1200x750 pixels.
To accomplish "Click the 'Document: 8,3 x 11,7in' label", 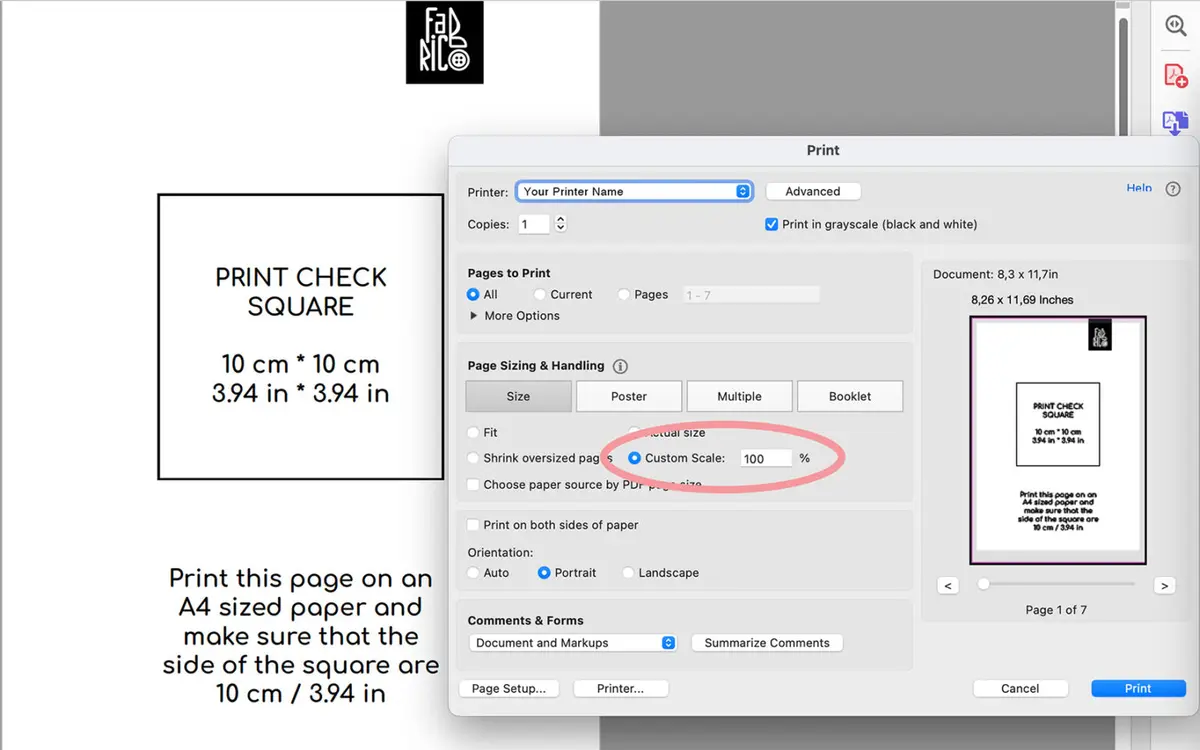I will coord(998,274).
